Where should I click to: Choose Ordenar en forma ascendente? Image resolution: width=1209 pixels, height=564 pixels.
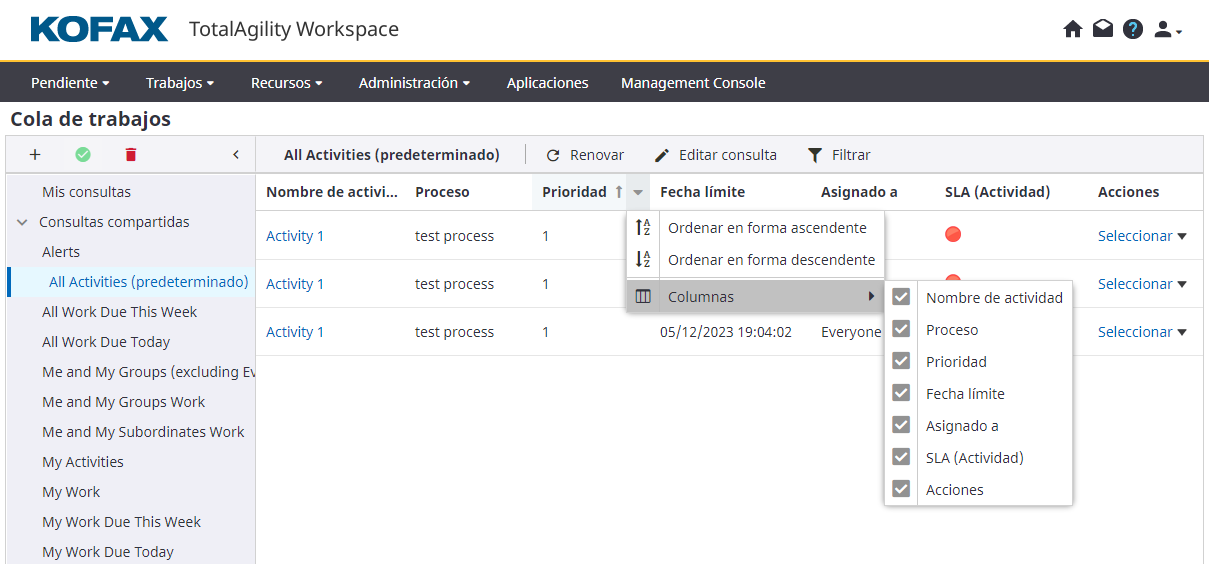click(766, 228)
